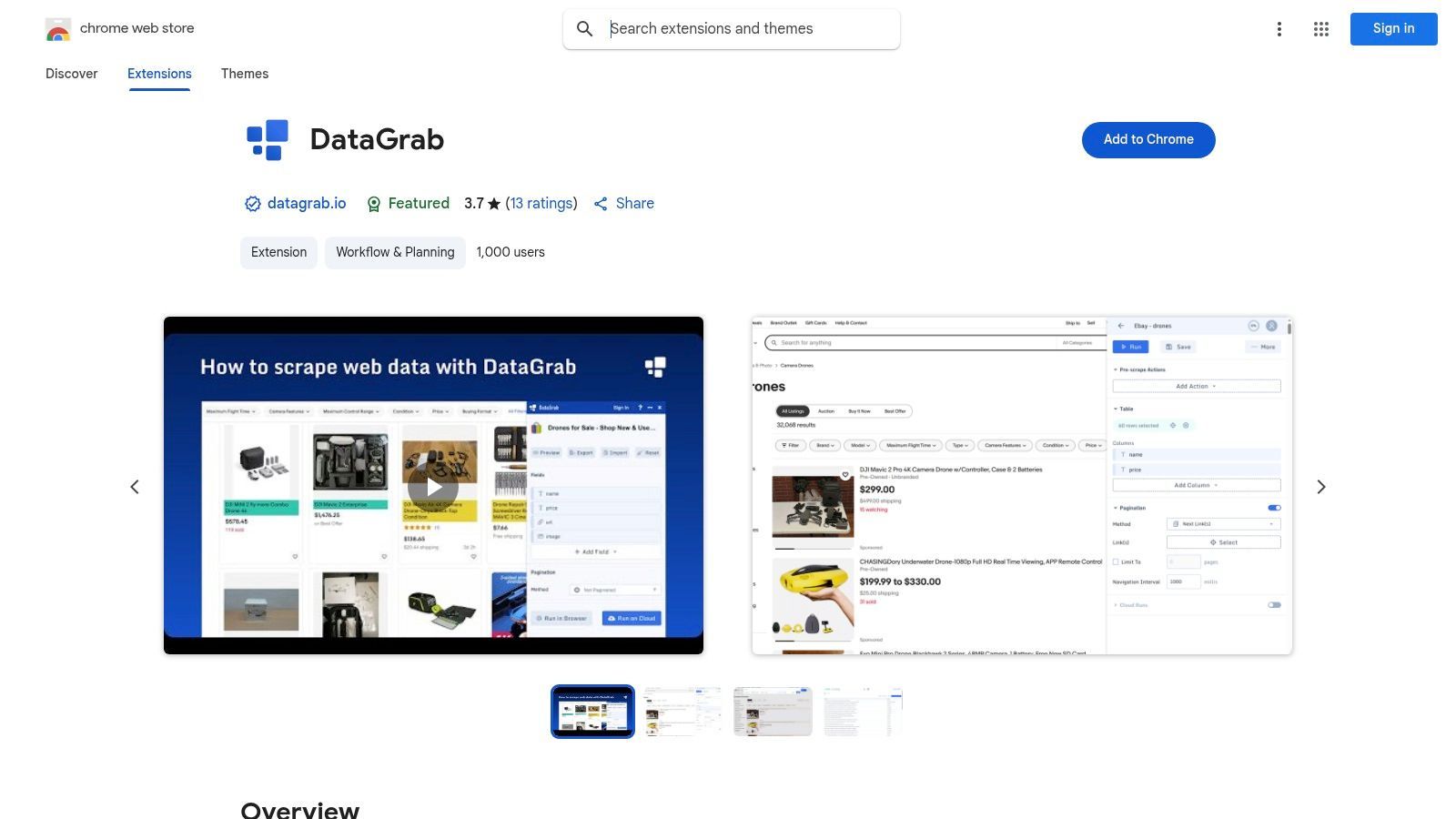This screenshot has width=1456, height=819.
Task: Open the Workflow & Planning category
Action: (x=394, y=252)
